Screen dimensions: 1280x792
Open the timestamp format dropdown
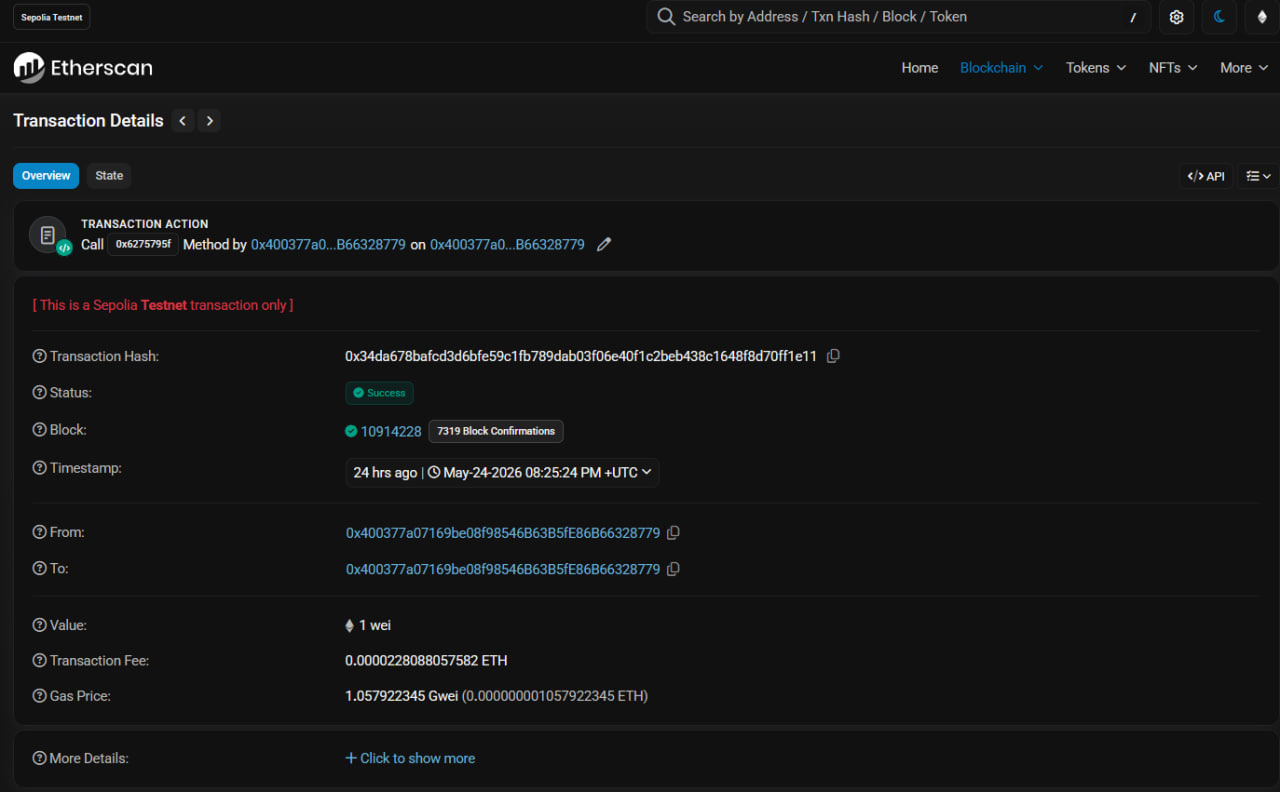tap(502, 473)
